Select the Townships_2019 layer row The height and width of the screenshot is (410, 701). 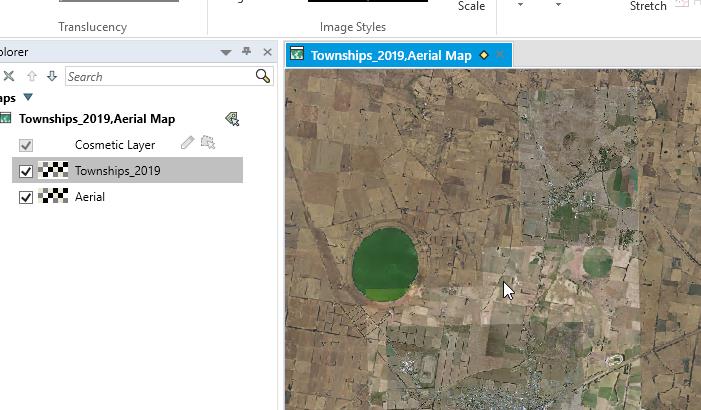pos(127,170)
